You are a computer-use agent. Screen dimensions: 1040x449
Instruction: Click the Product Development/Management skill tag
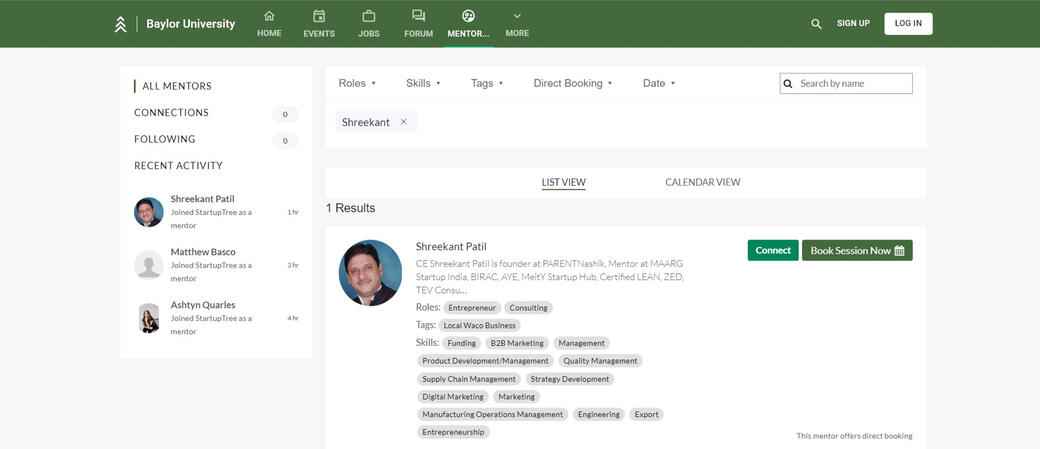coord(486,361)
